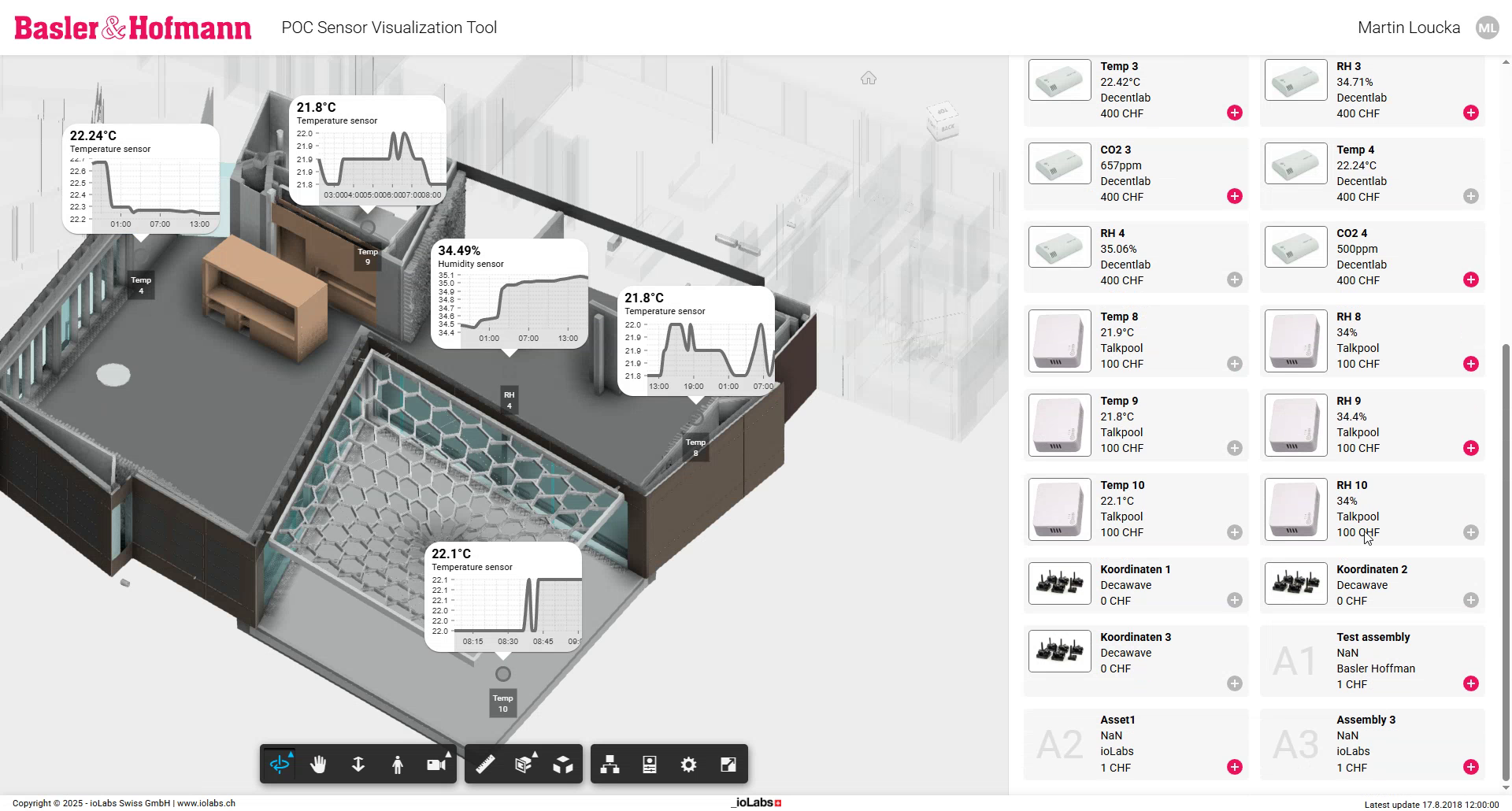Open viewer Settings gear
1512x811 pixels.
(x=689, y=765)
